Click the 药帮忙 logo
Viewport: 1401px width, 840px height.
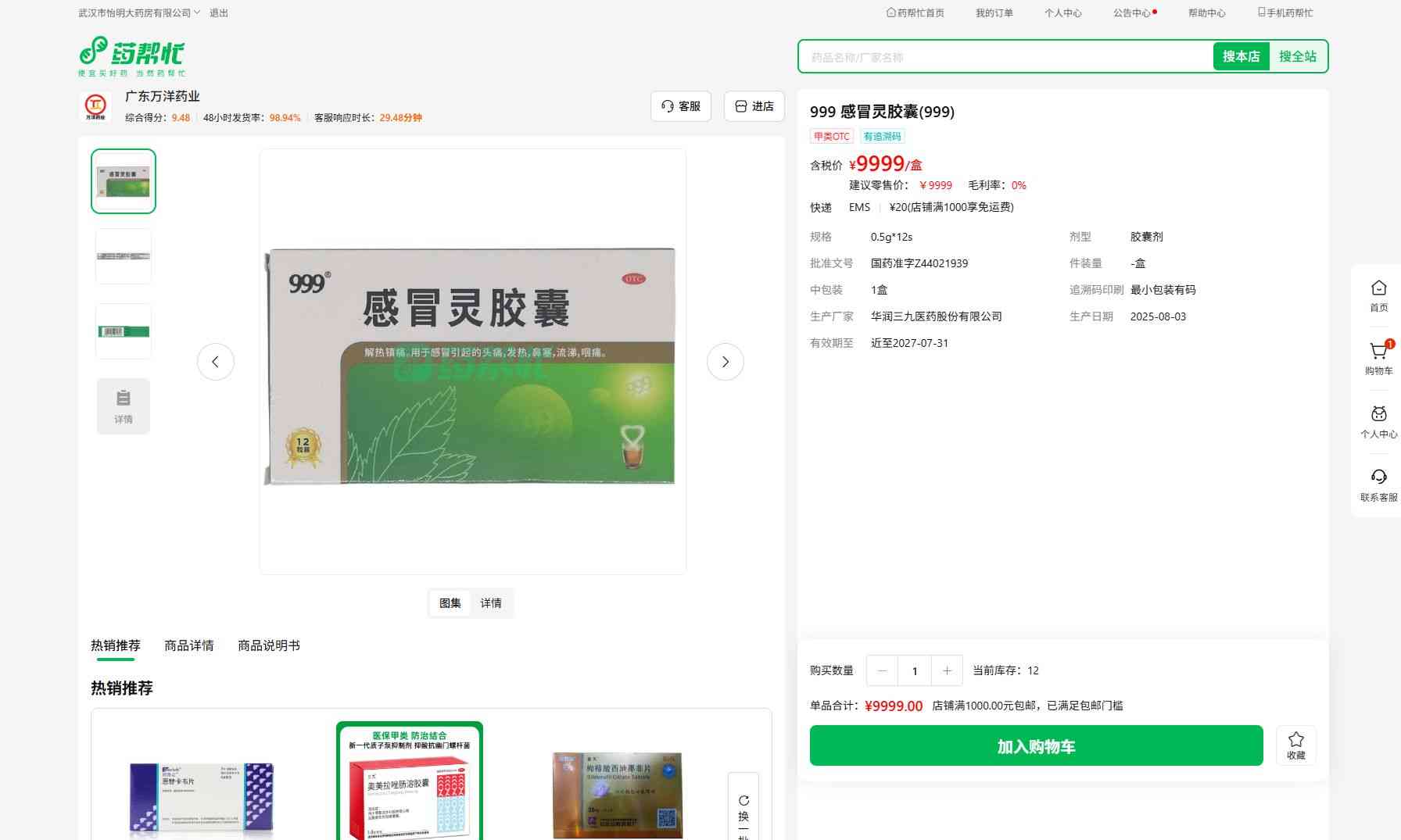131,56
